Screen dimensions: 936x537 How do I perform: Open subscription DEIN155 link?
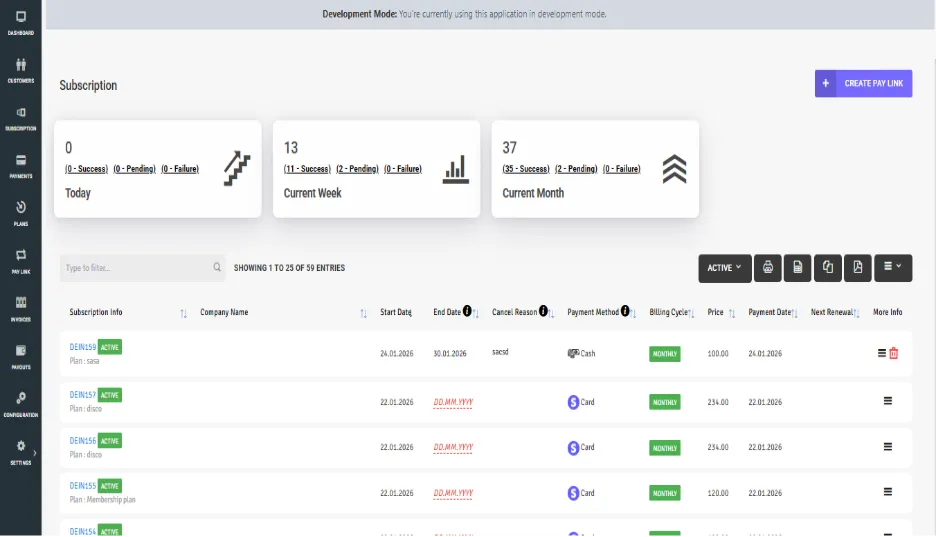point(82,486)
